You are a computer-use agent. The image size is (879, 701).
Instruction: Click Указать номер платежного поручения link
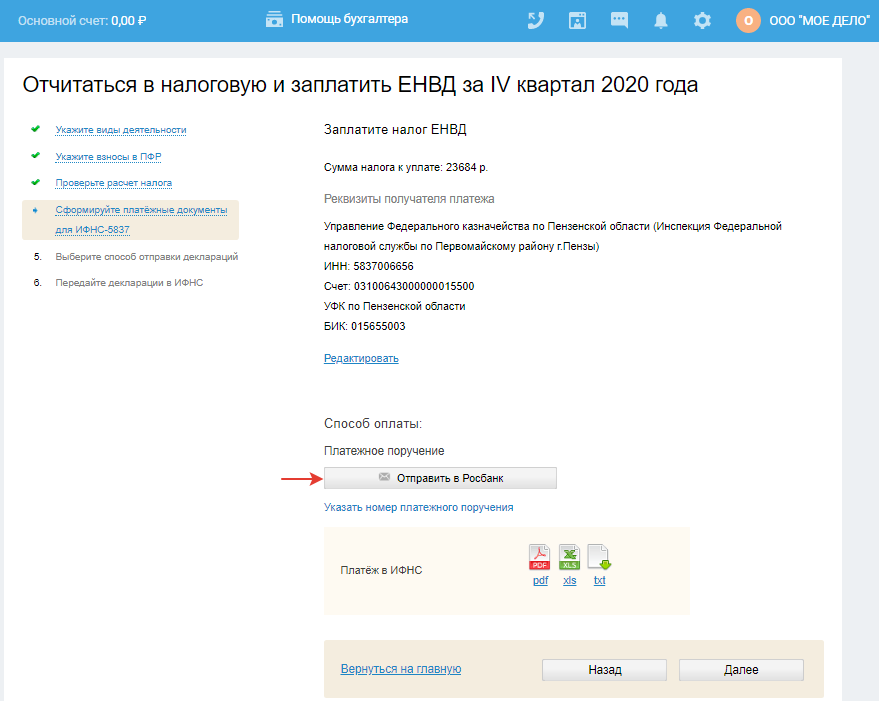(x=418, y=507)
